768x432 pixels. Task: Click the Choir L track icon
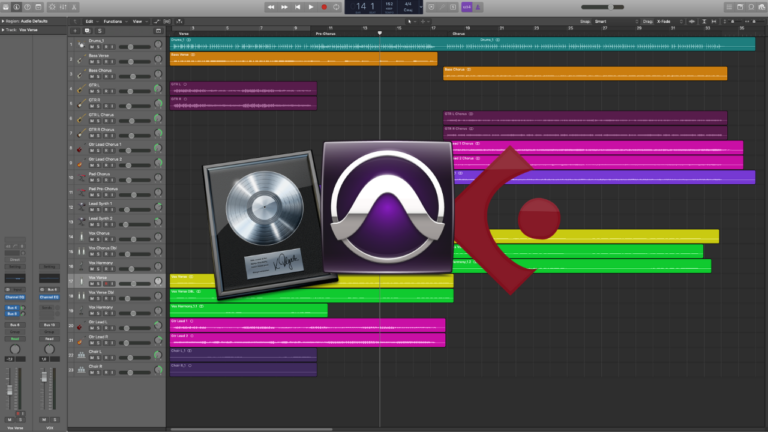point(81,355)
